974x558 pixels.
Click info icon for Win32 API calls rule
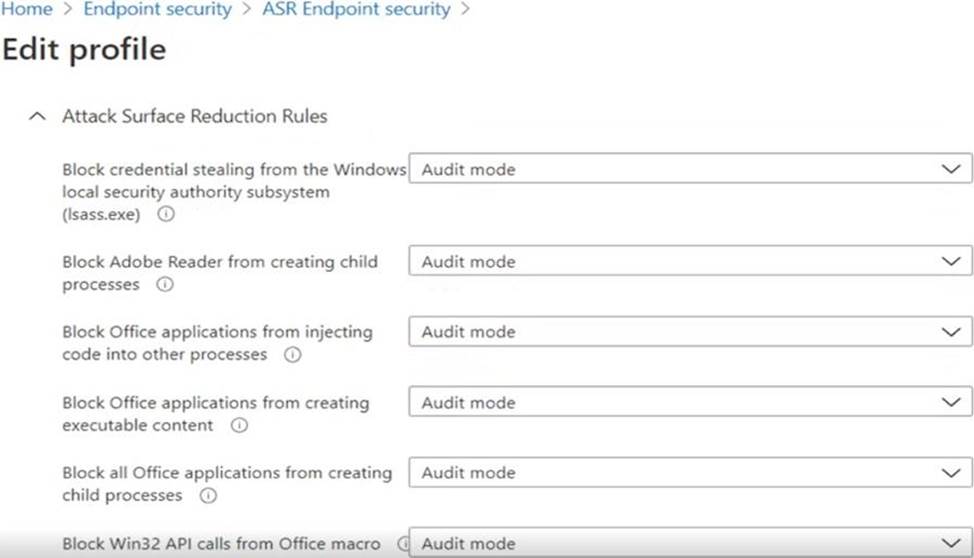coord(404,544)
